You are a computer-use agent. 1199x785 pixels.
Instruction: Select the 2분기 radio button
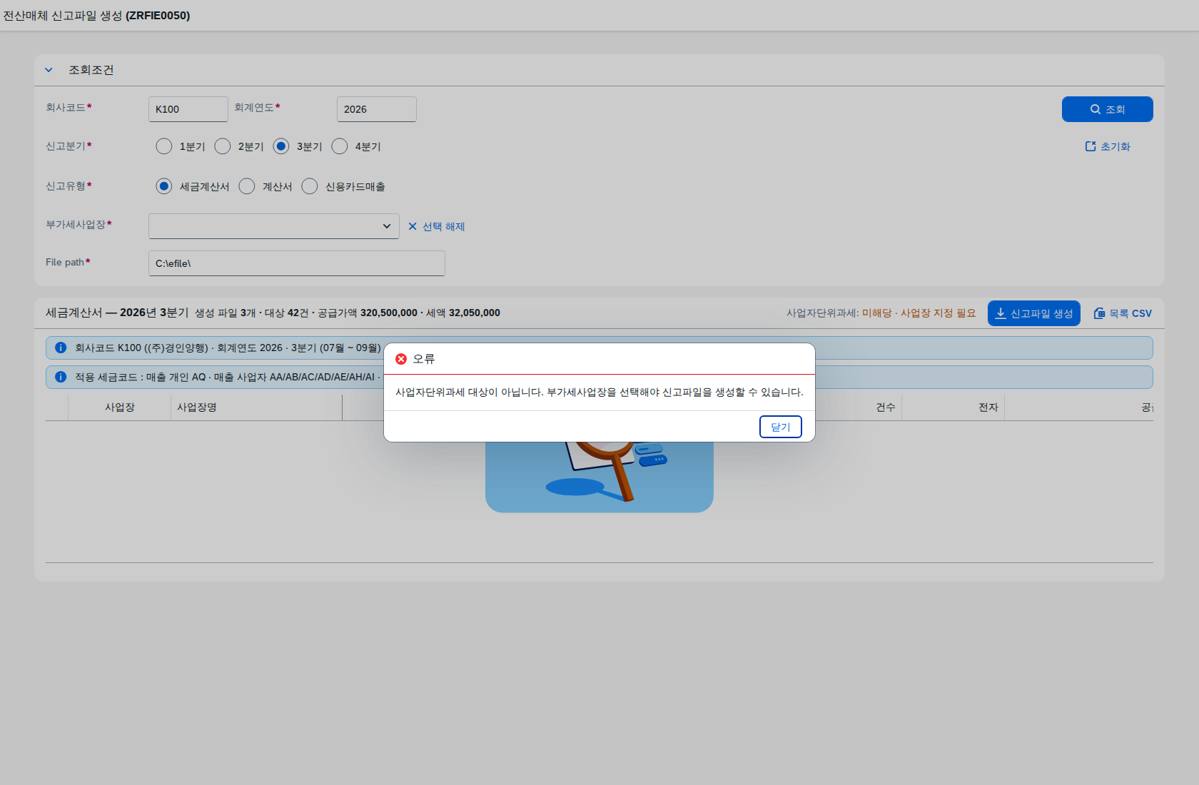coord(223,146)
